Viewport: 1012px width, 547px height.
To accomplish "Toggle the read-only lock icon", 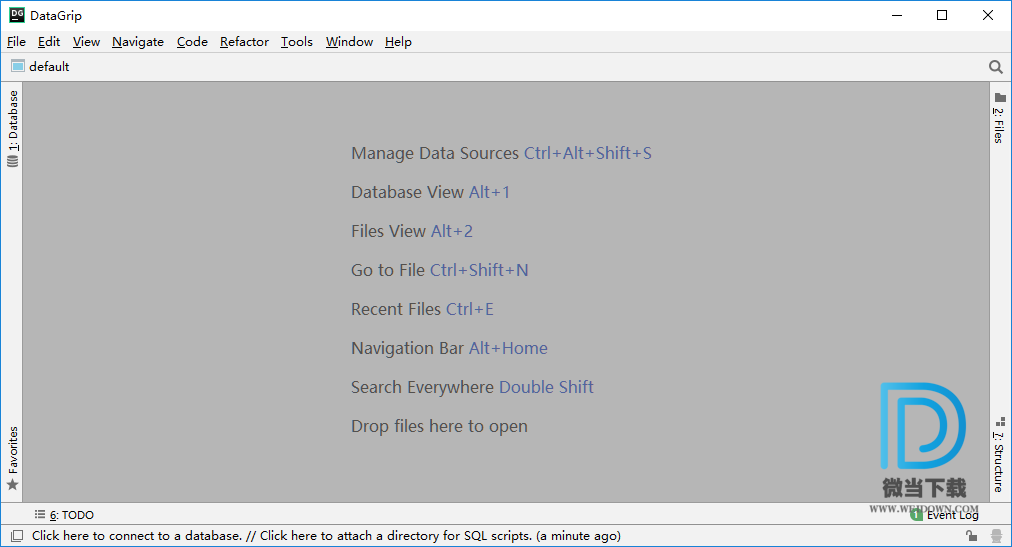I will coord(971,535).
